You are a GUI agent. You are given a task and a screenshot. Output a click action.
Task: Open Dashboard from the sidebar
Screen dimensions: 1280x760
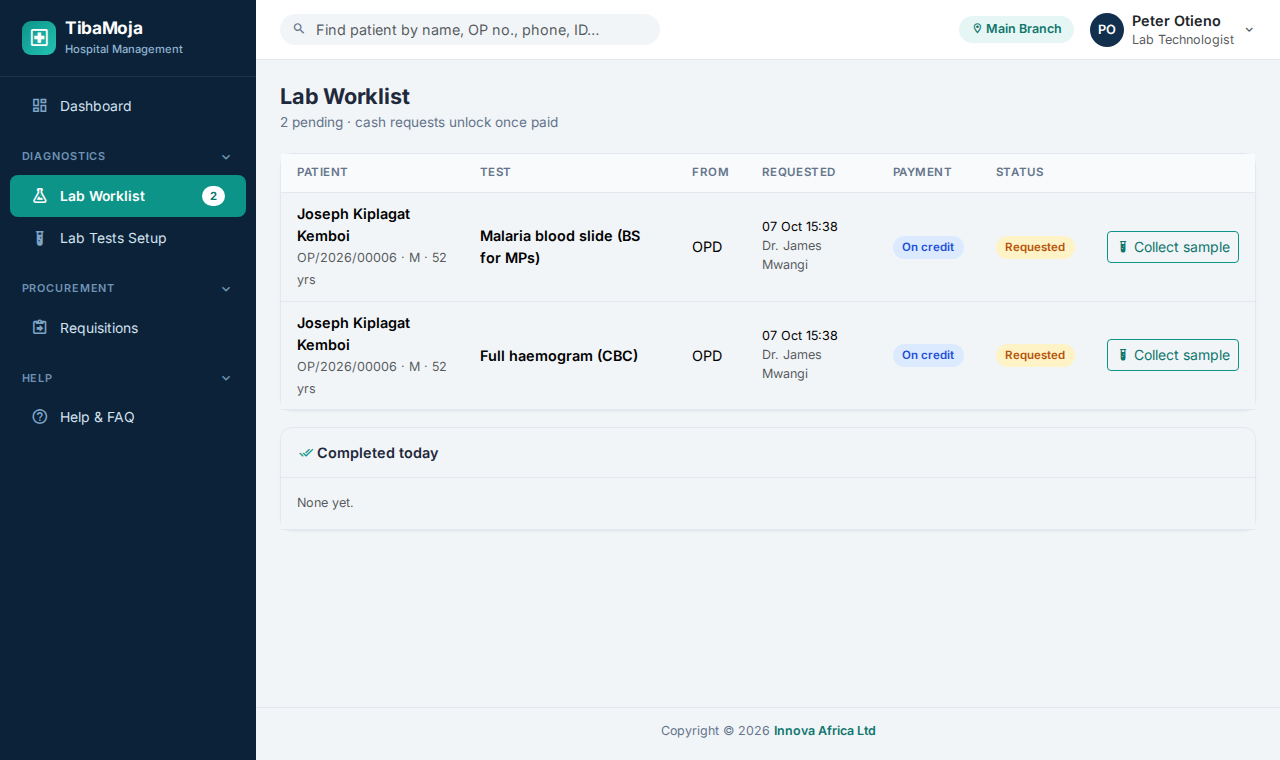click(x=128, y=106)
